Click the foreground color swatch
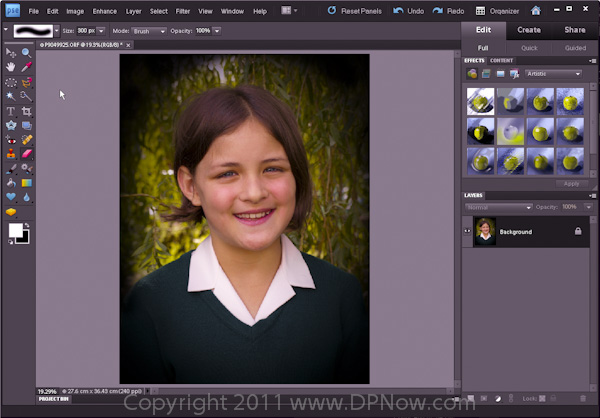The width and height of the screenshot is (600, 418). (x=15, y=230)
